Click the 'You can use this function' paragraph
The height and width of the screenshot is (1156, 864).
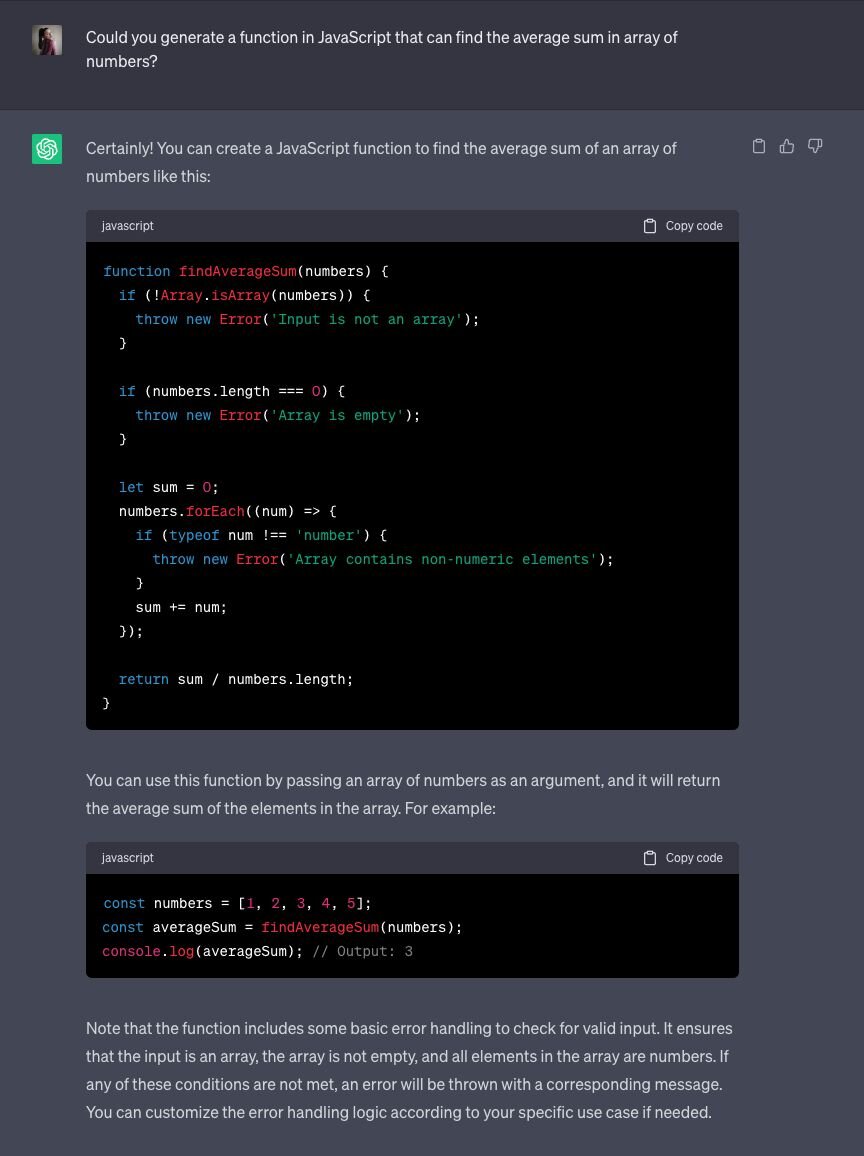[403, 794]
